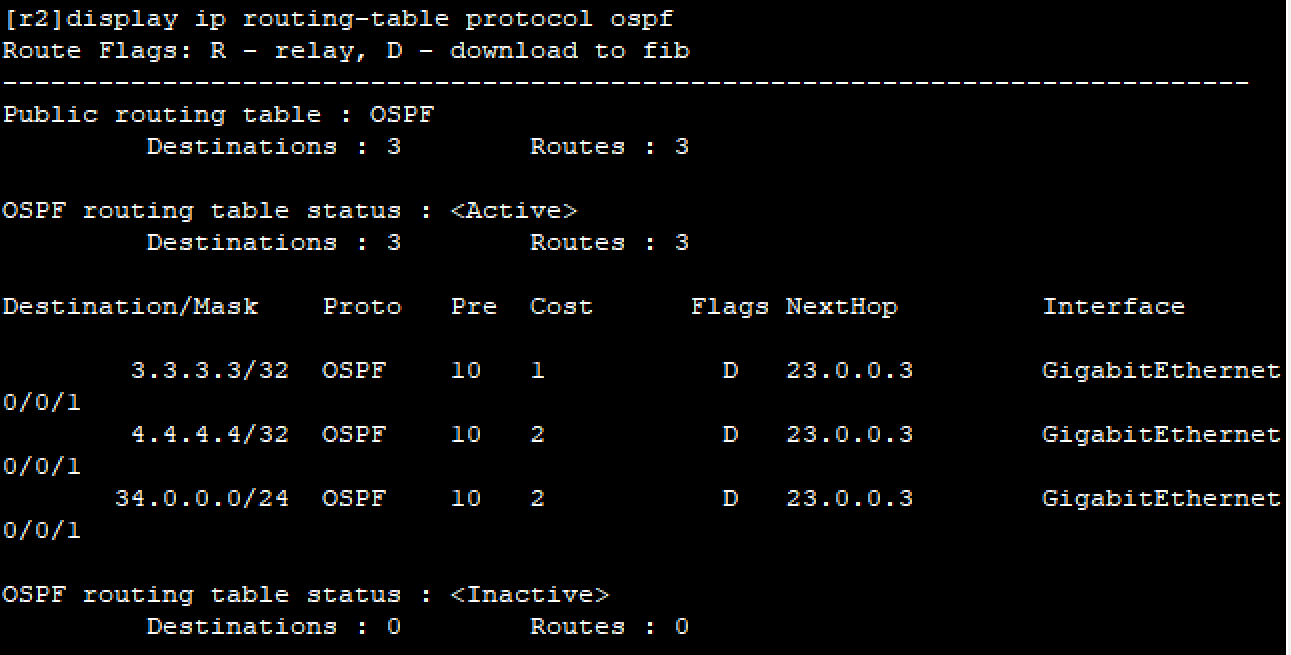Click the Interface column header
Screen dimensions: 1291x655
(1113, 307)
